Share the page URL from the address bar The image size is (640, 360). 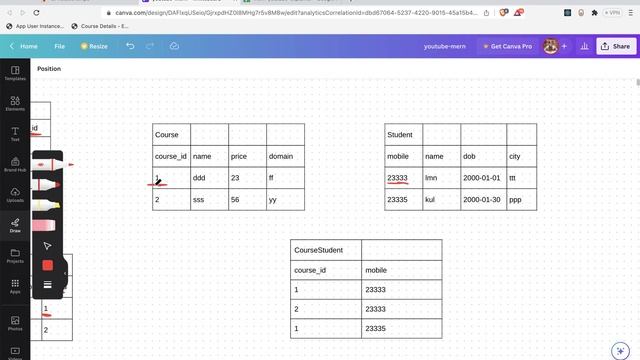click(x=486, y=13)
